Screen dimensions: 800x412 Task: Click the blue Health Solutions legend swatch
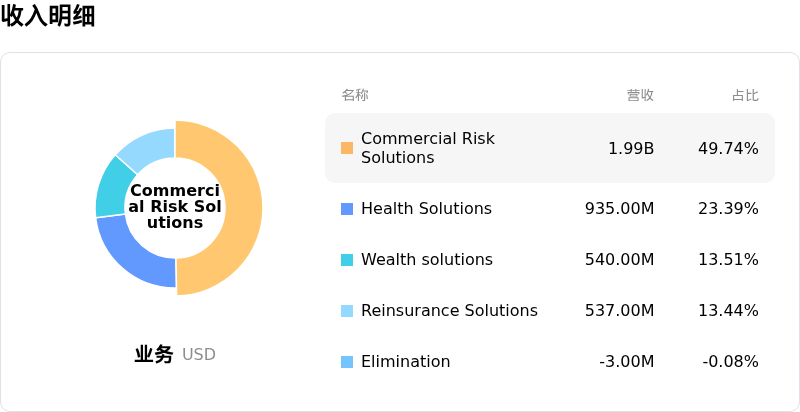(347, 209)
